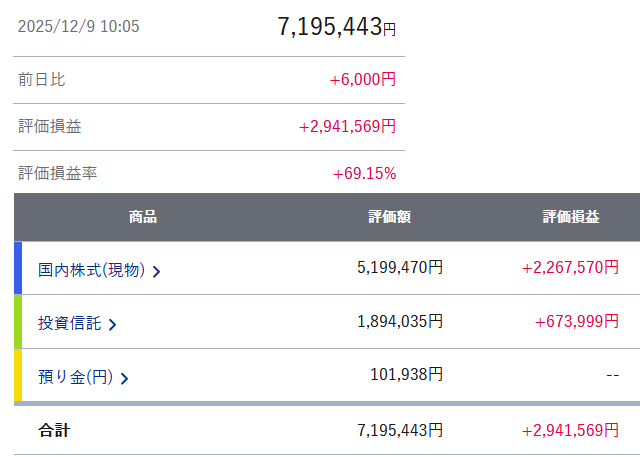
Task: Select the total asset amount 7,195,443円 at top
Action: tap(336, 27)
